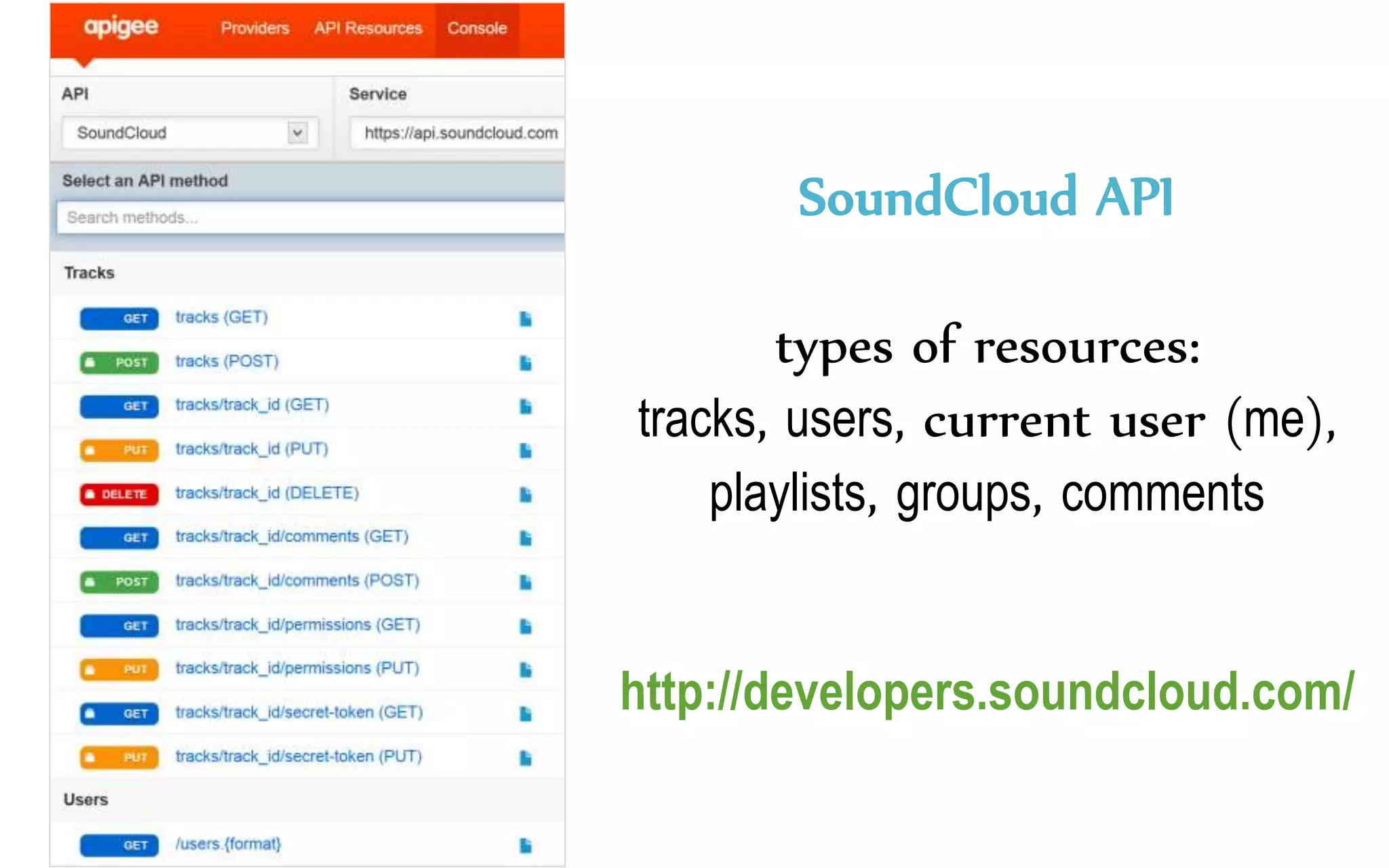Select the tracks/track_id/comments (POST) method link
Screen dimensions: 1389x868
(x=297, y=581)
